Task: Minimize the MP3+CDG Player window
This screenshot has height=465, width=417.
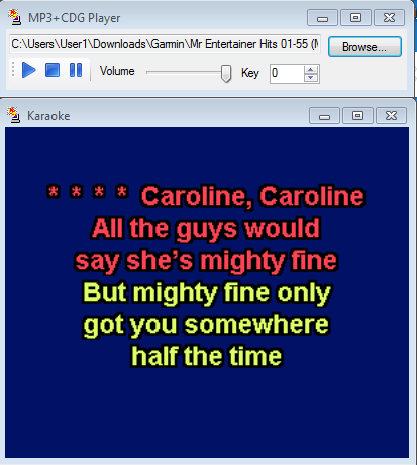Action: pos(322,18)
